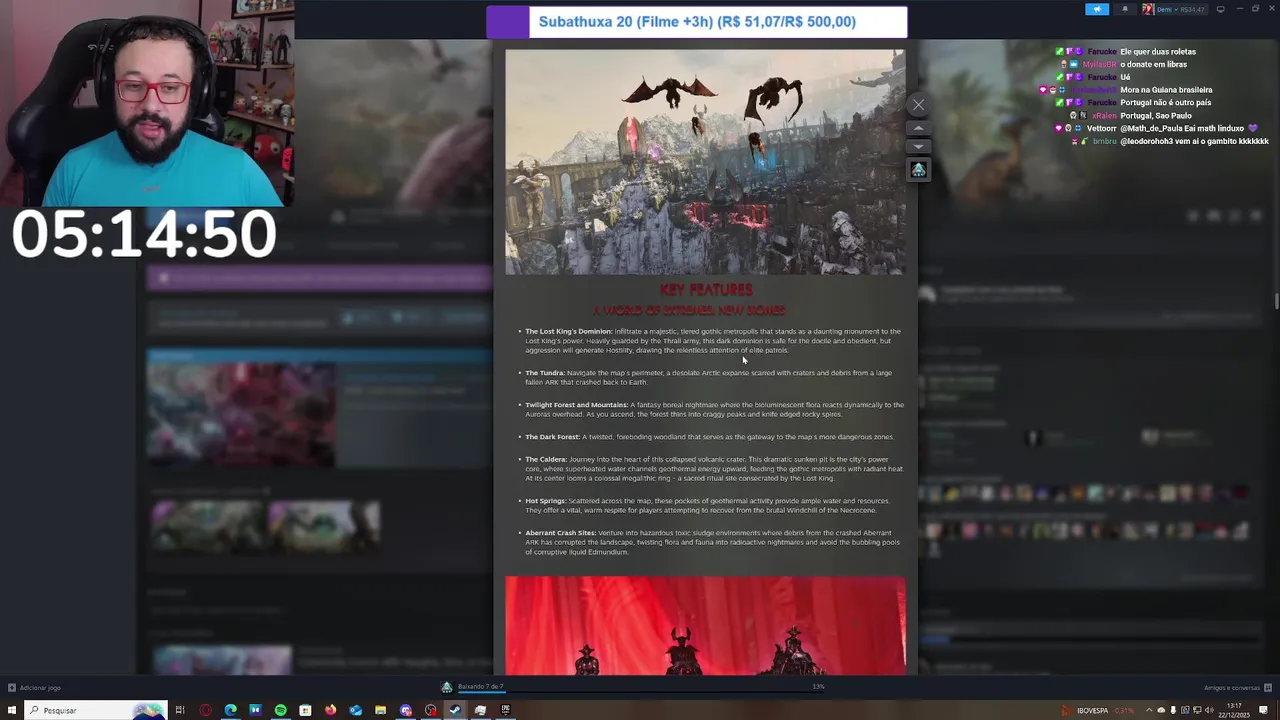Viewport: 1280px width, 720px height.
Task: Click MyllasBR username in chat
Action: (x=1100, y=65)
